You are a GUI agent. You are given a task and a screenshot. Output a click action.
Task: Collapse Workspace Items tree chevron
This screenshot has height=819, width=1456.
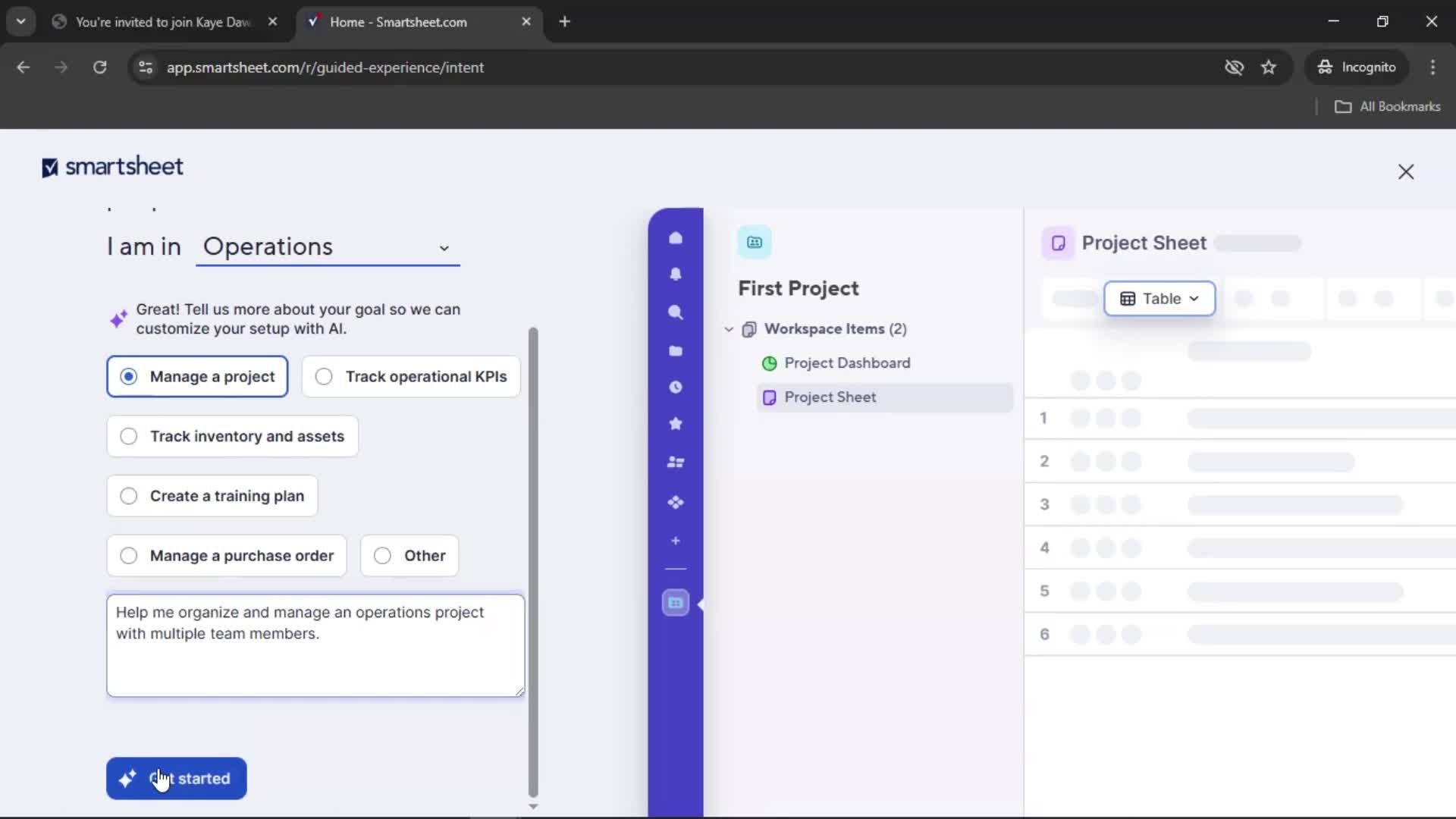pos(729,329)
